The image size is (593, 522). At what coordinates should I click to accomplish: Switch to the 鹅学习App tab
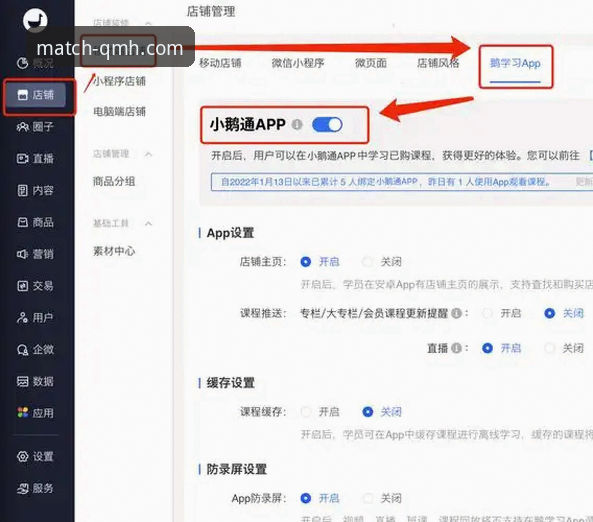click(515, 63)
